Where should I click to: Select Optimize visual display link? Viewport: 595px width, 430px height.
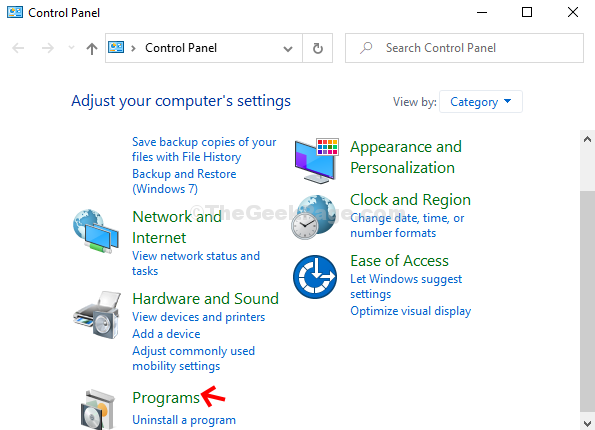(411, 311)
